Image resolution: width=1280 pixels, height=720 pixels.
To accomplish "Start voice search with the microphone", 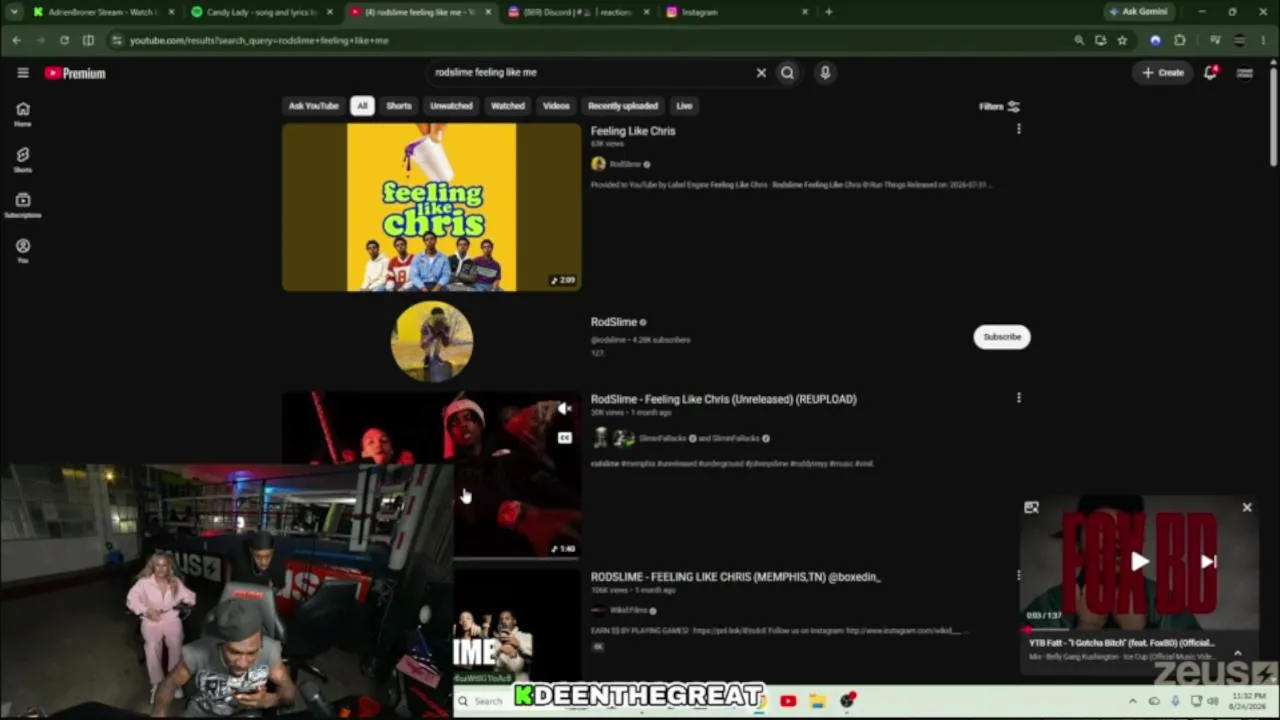I will 825,73.
